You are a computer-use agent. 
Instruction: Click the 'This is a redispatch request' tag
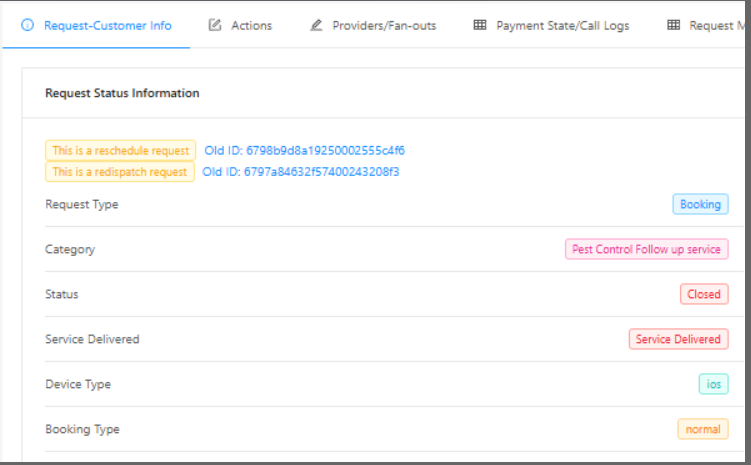pos(119,171)
